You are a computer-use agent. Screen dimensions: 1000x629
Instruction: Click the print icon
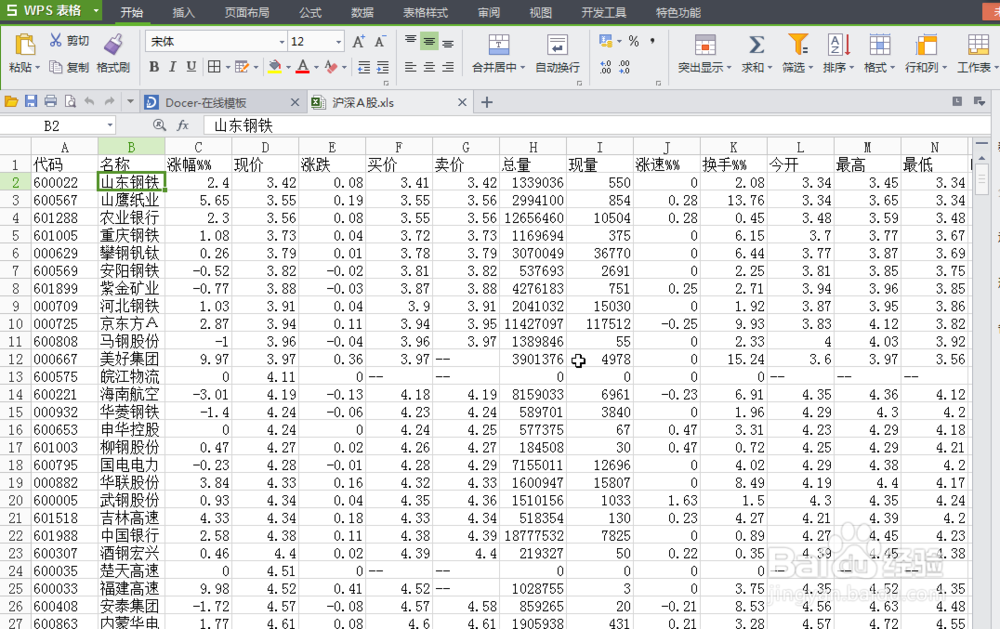pos(50,101)
